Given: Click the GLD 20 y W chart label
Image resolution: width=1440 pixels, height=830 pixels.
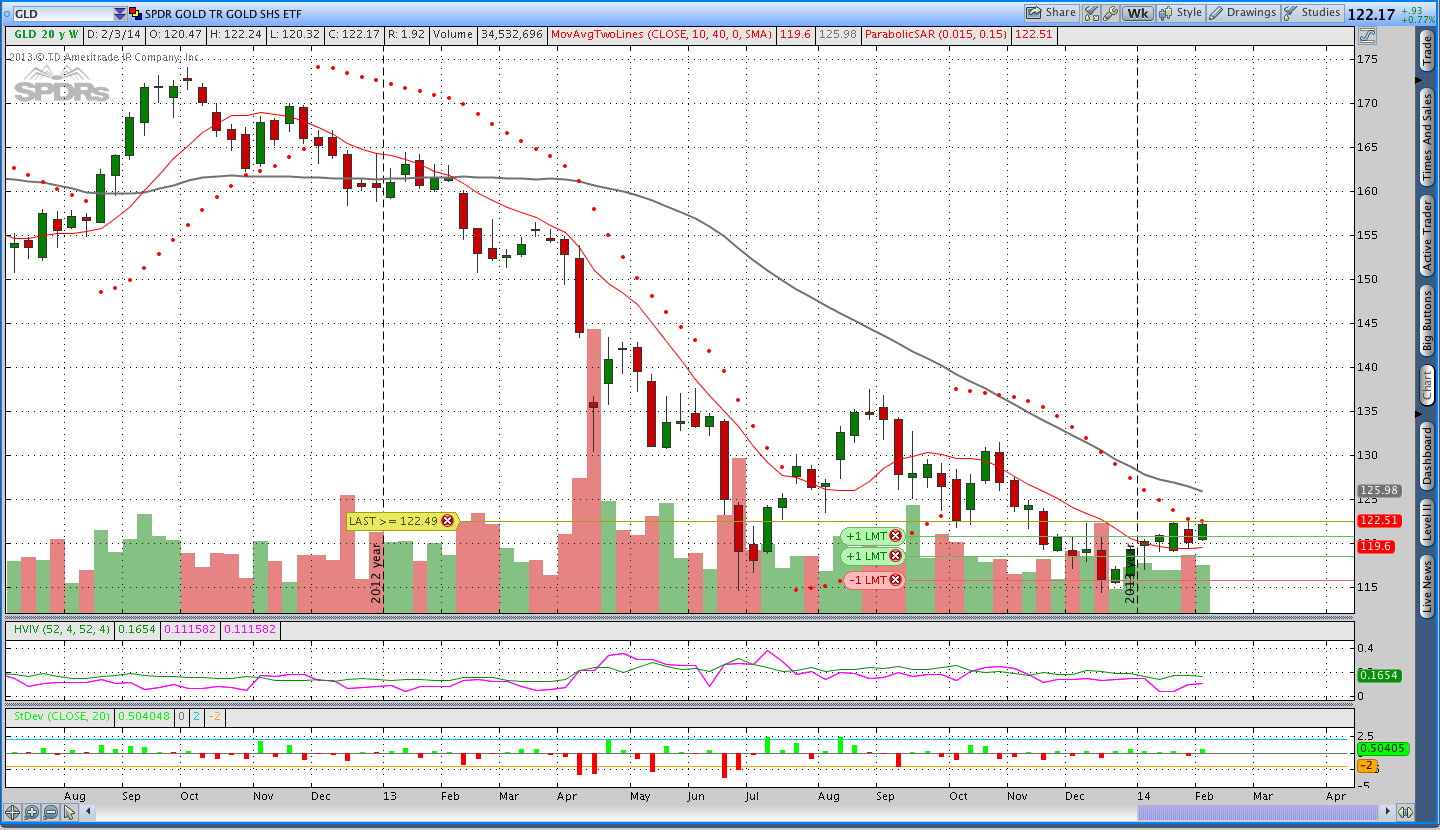Looking at the screenshot, I should pyautogui.click(x=46, y=34).
